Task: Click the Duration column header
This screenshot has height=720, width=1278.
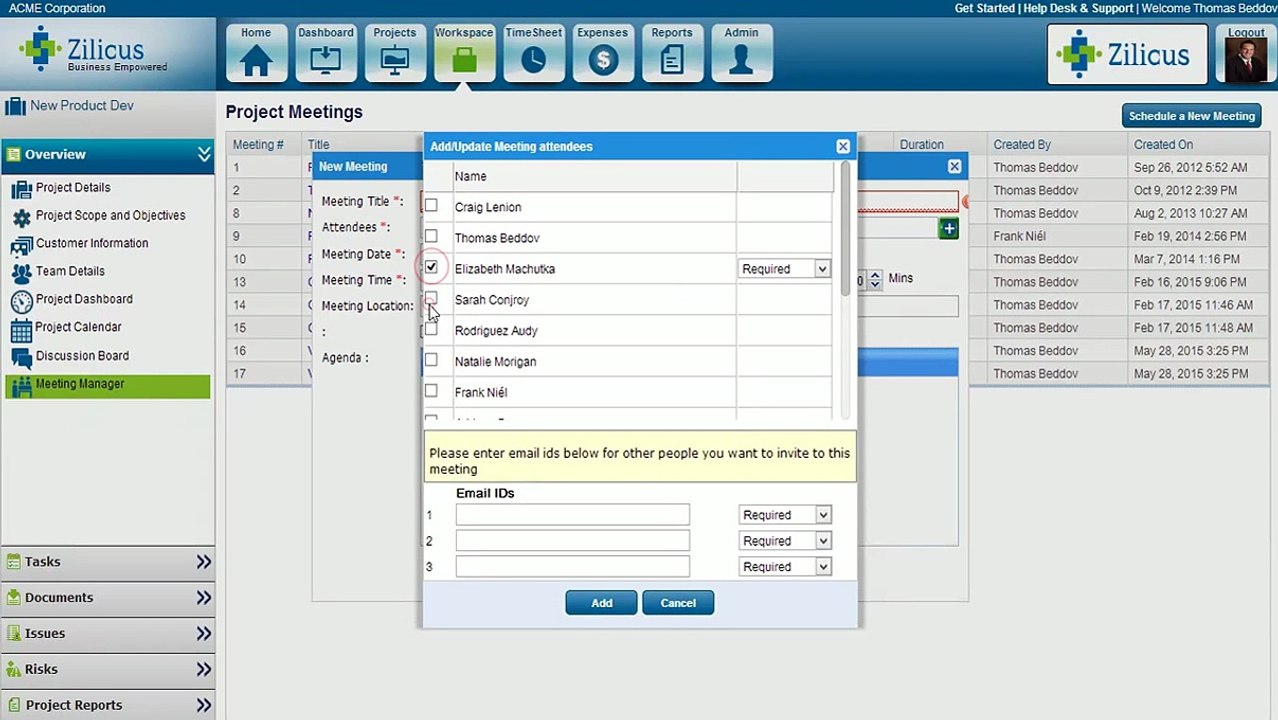Action: (x=921, y=145)
